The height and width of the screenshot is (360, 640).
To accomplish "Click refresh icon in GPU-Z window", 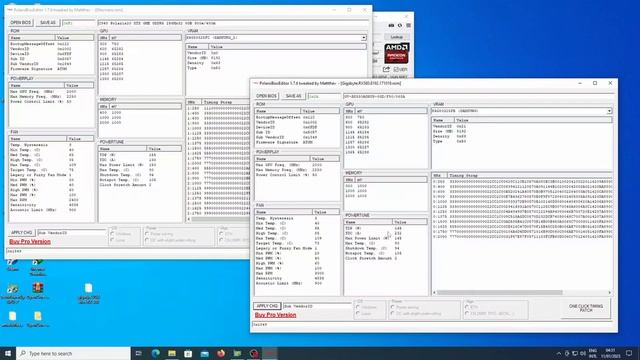I will coord(400,25).
